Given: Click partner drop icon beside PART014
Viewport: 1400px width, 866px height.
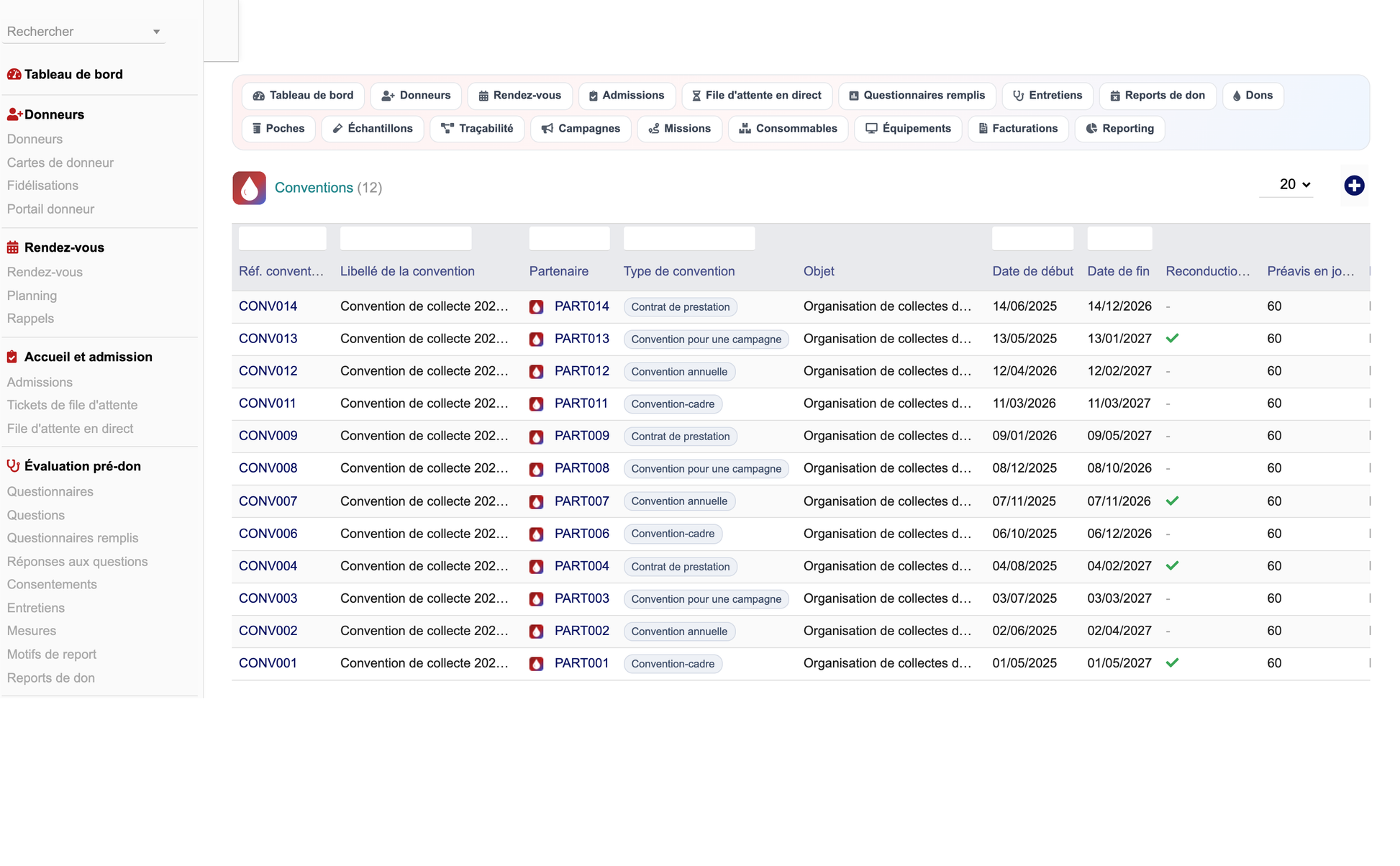Looking at the screenshot, I should pyautogui.click(x=537, y=307).
